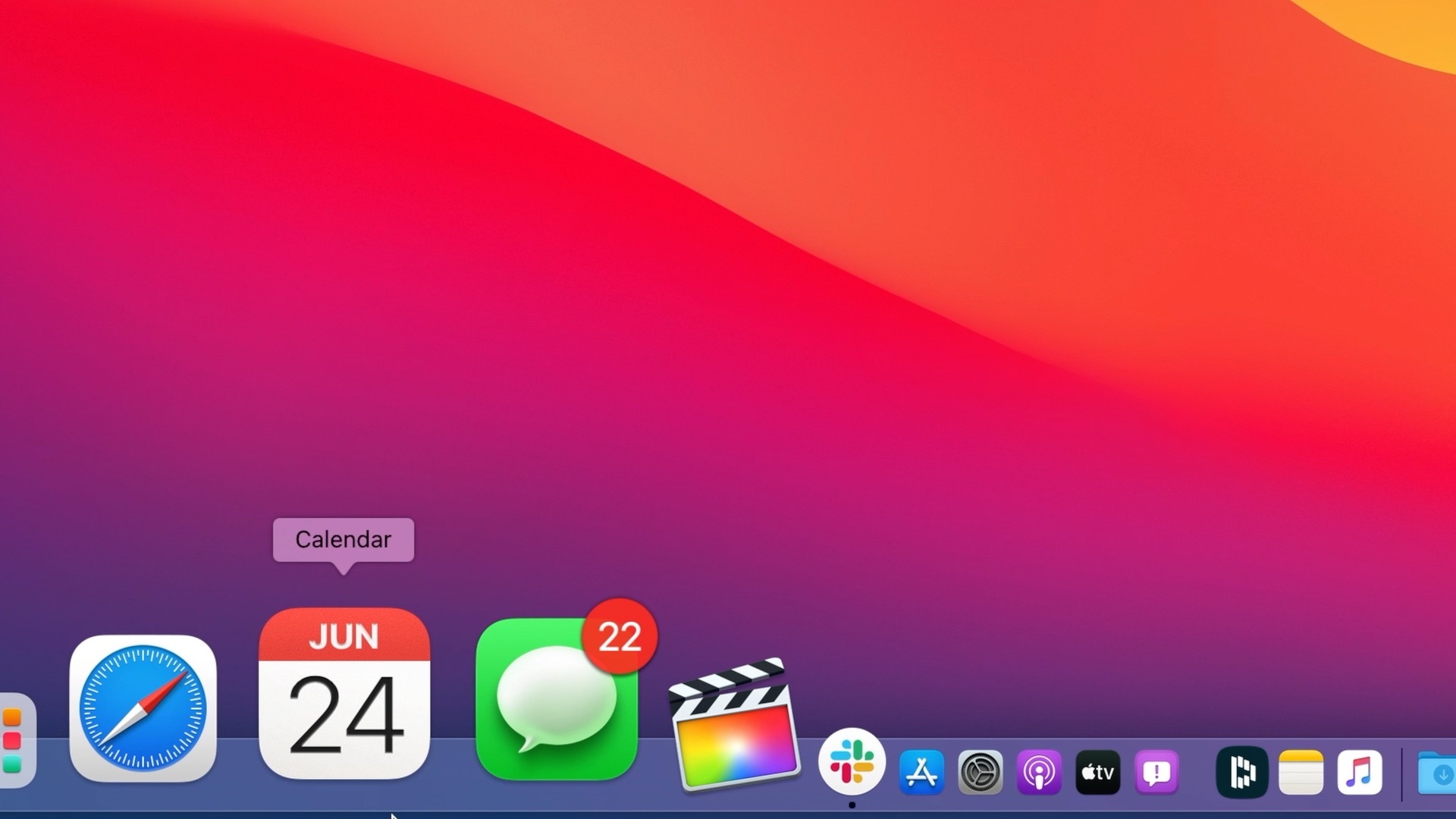Click the Dock separator line
Viewport: 1456px width, 819px height.
[x=1401, y=773]
